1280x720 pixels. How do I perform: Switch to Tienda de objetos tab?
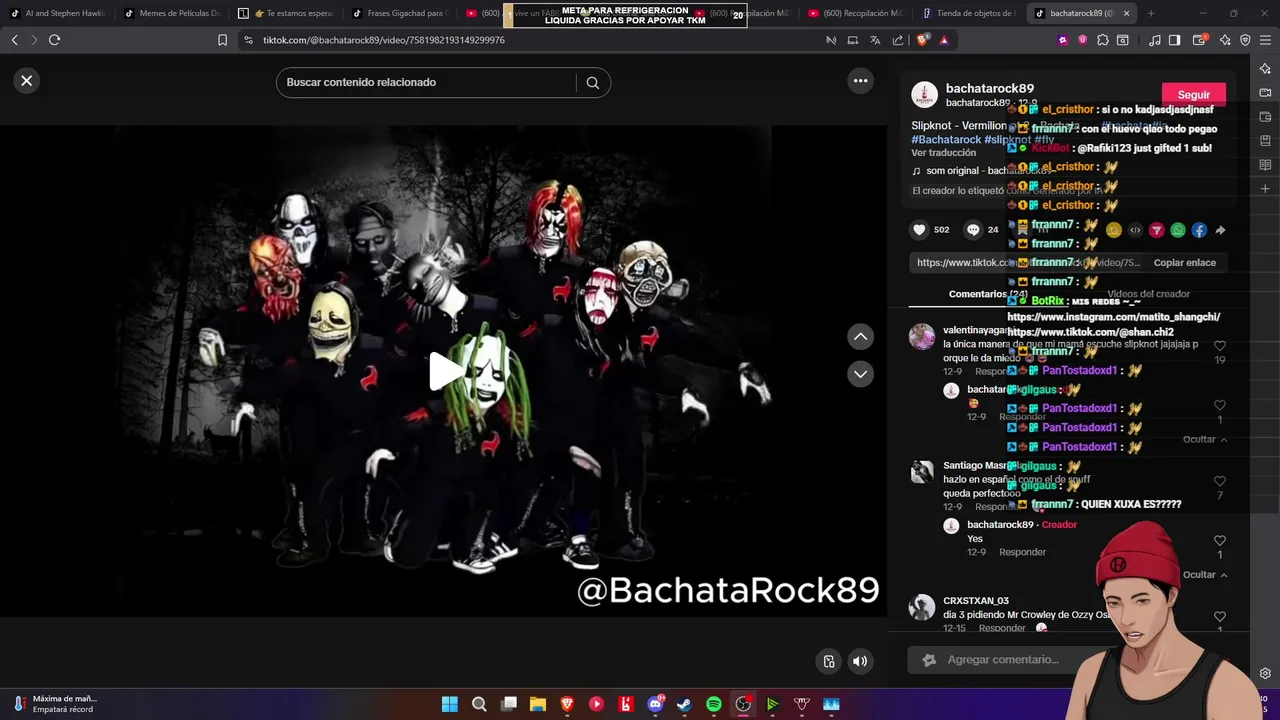click(x=969, y=13)
